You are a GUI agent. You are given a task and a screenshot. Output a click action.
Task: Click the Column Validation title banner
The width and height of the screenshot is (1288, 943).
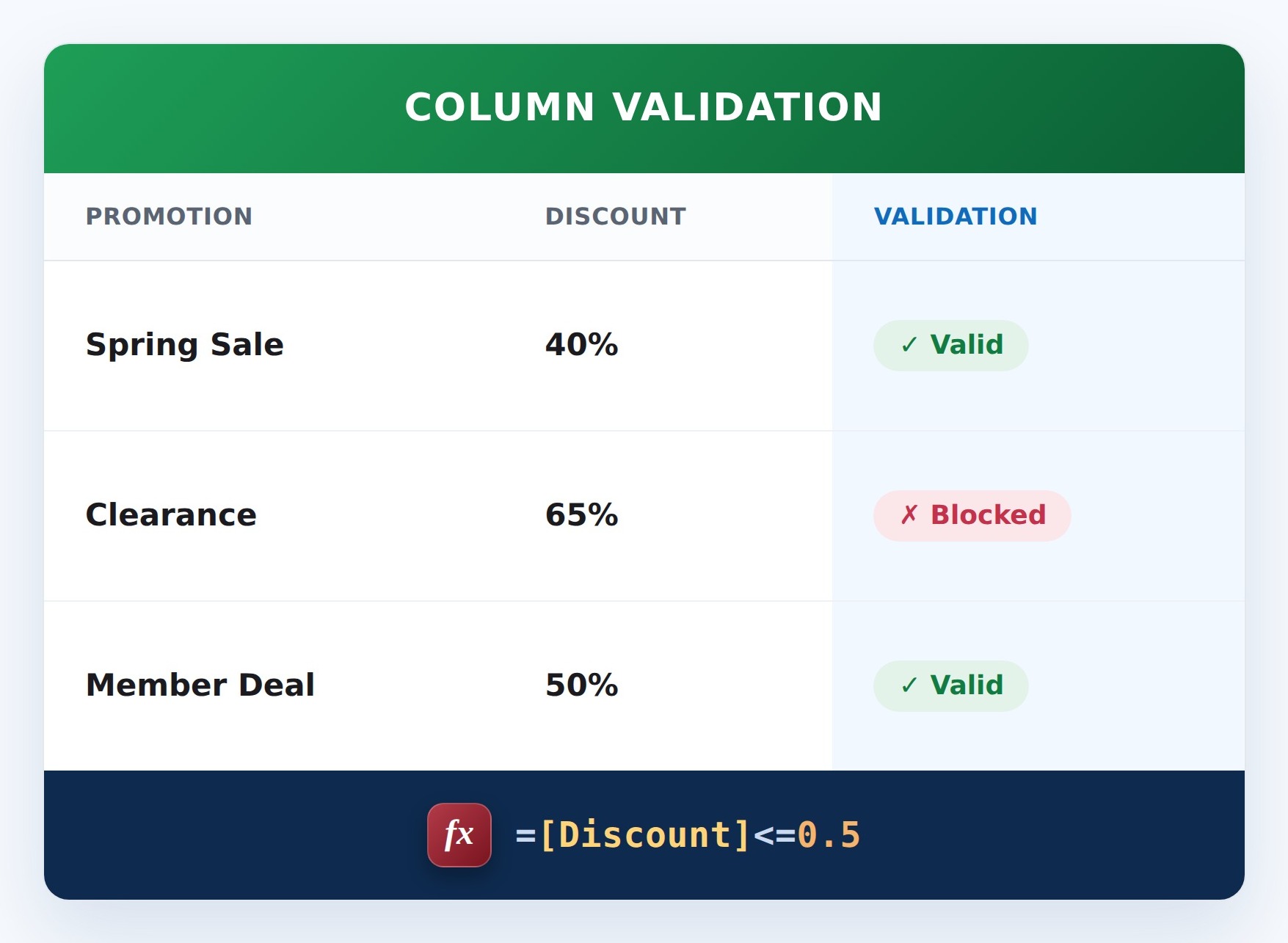[644, 109]
